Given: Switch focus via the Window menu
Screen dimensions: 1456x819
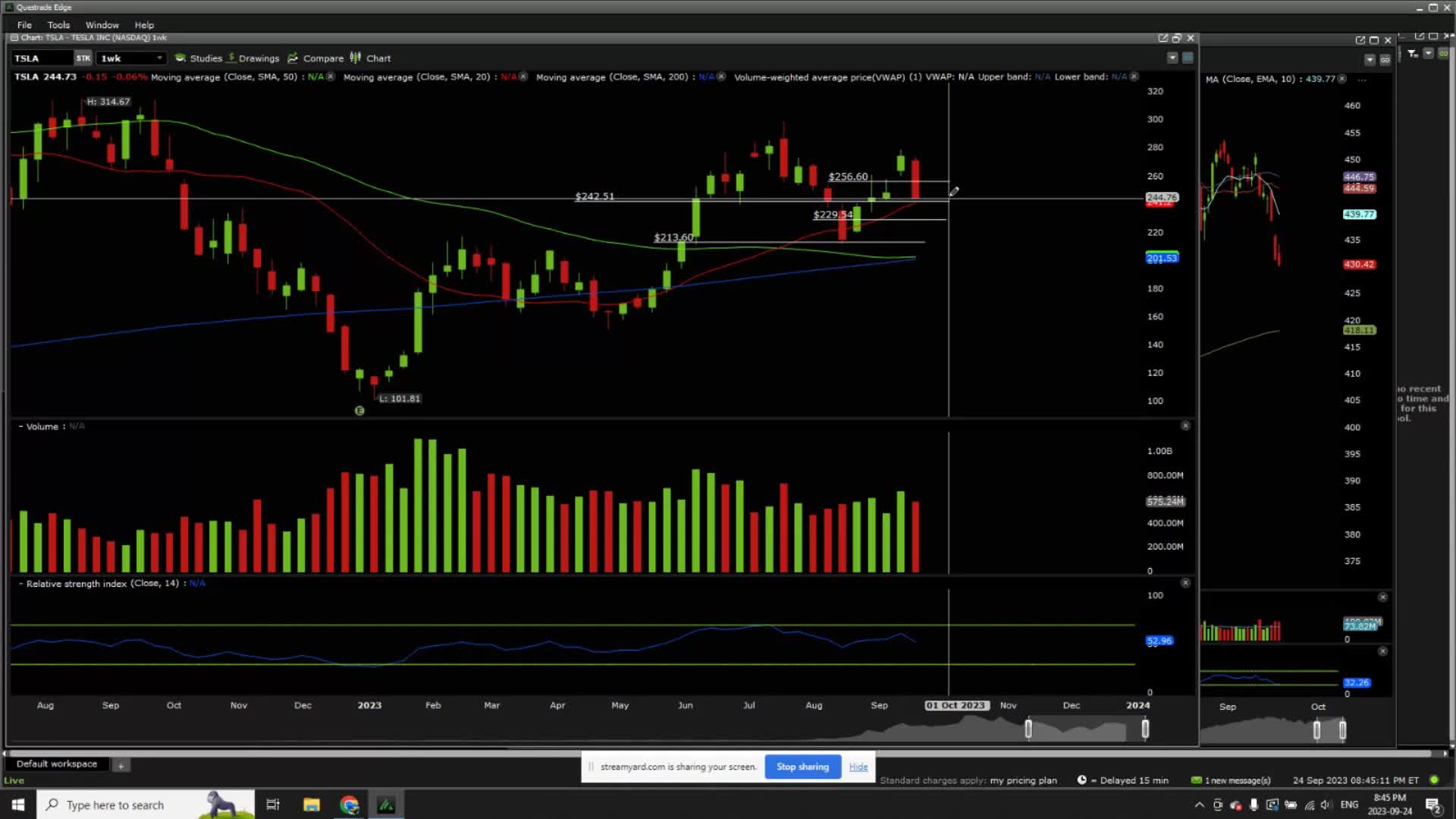Looking at the screenshot, I should (102, 24).
